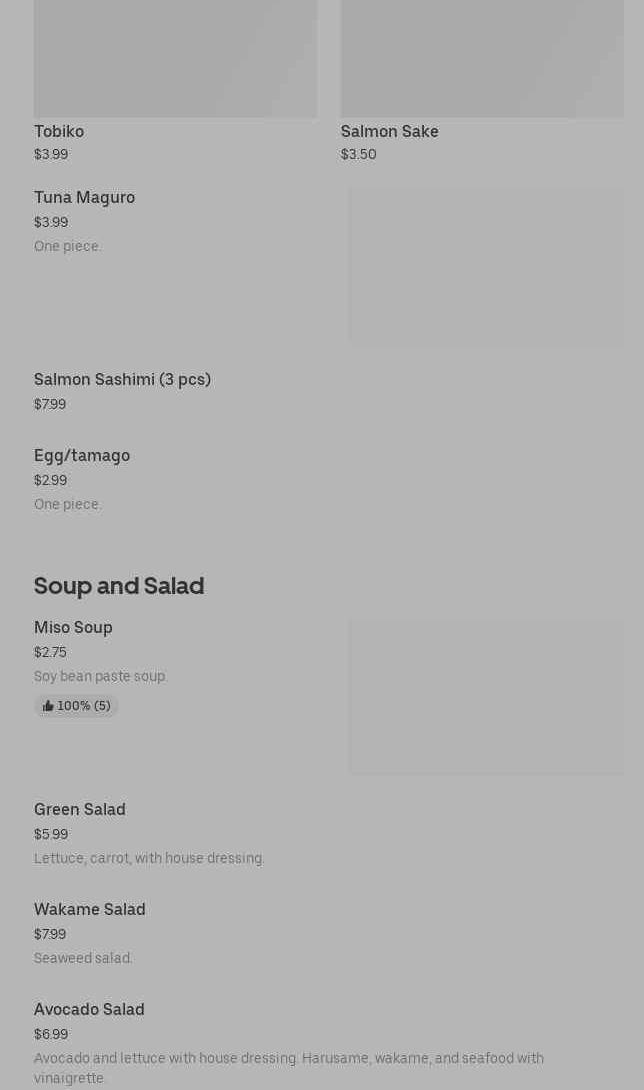
Task: Click the thumbs-up rating icon on Miso Soup
Action: coord(48,706)
